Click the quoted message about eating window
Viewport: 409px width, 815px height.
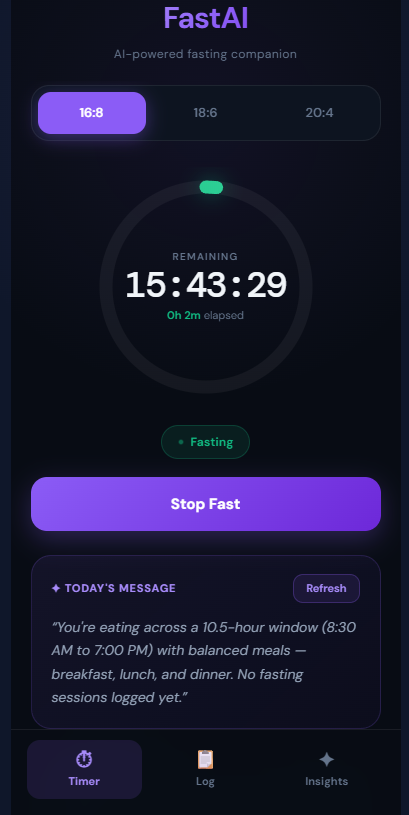click(204, 662)
